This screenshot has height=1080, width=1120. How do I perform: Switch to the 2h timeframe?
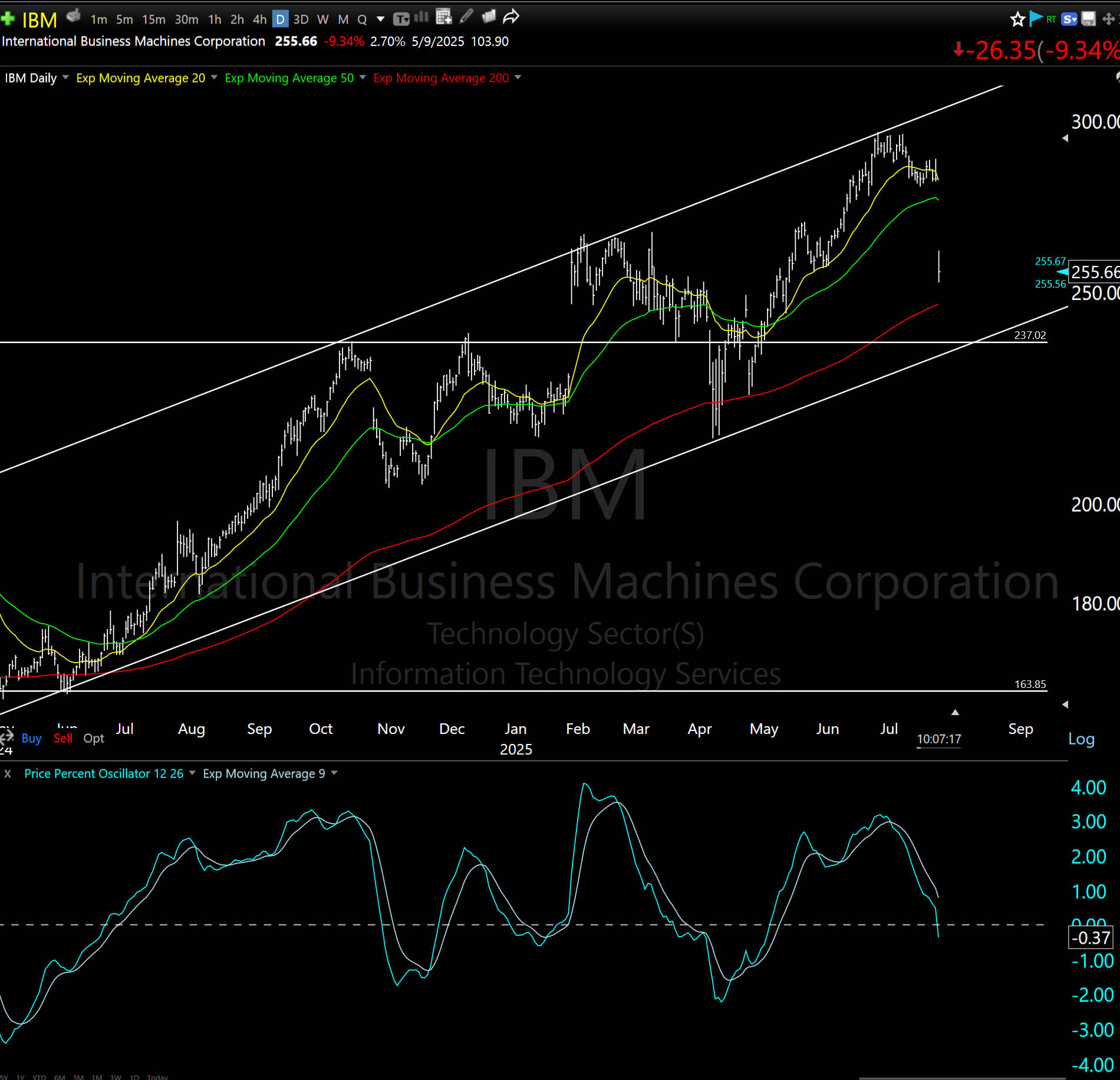point(237,19)
